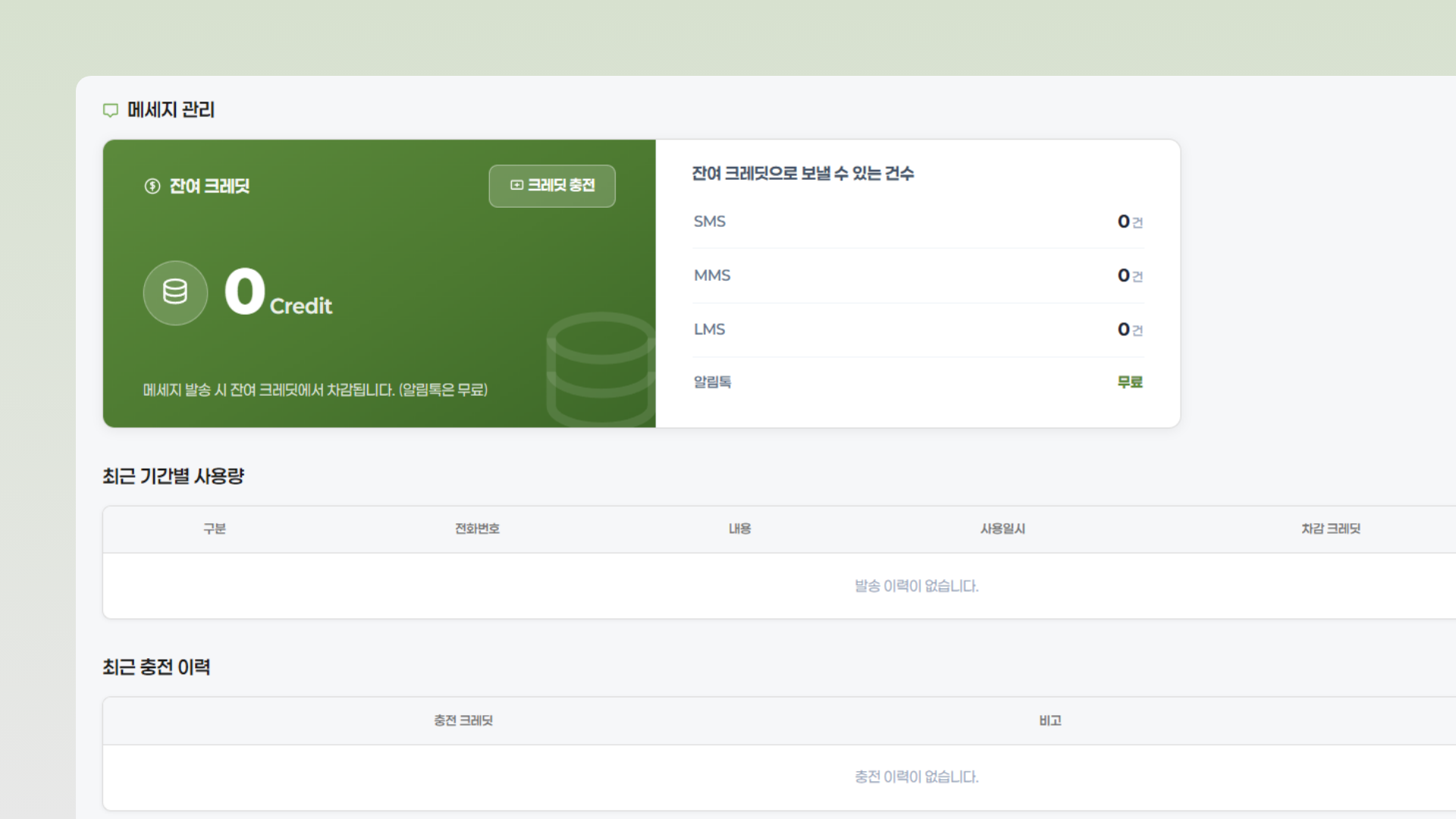
Task: Click the green 무료 text
Action: click(1130, 382)
